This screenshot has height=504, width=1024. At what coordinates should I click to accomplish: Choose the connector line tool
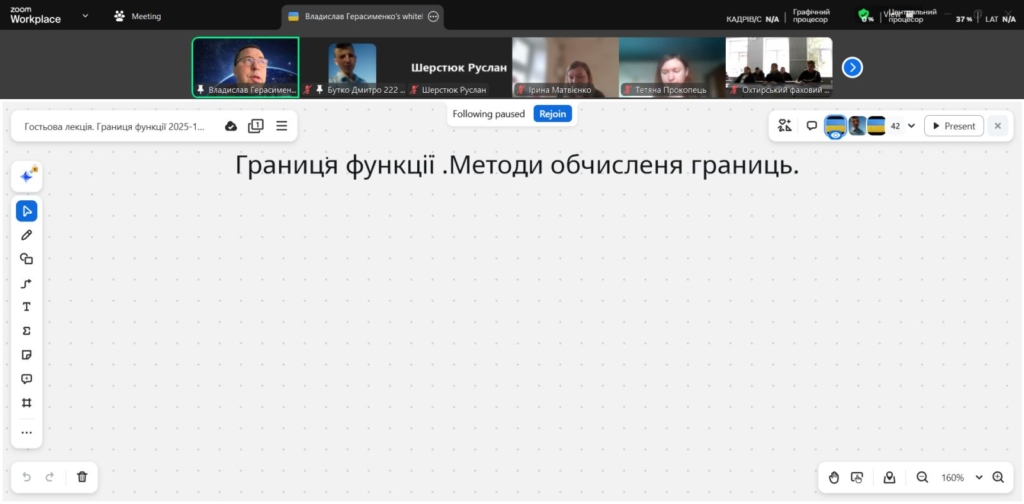(x=27, y=283)
